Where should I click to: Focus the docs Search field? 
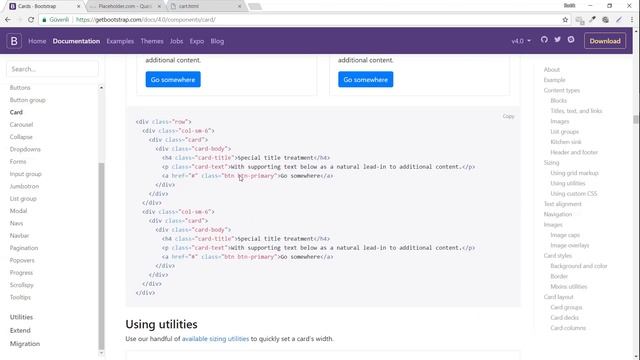click(x=52, y=69)
